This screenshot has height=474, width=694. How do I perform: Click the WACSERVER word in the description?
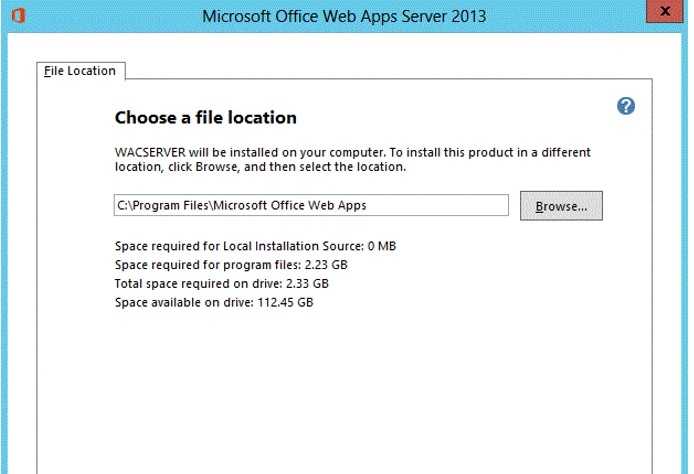click(151, 153)
